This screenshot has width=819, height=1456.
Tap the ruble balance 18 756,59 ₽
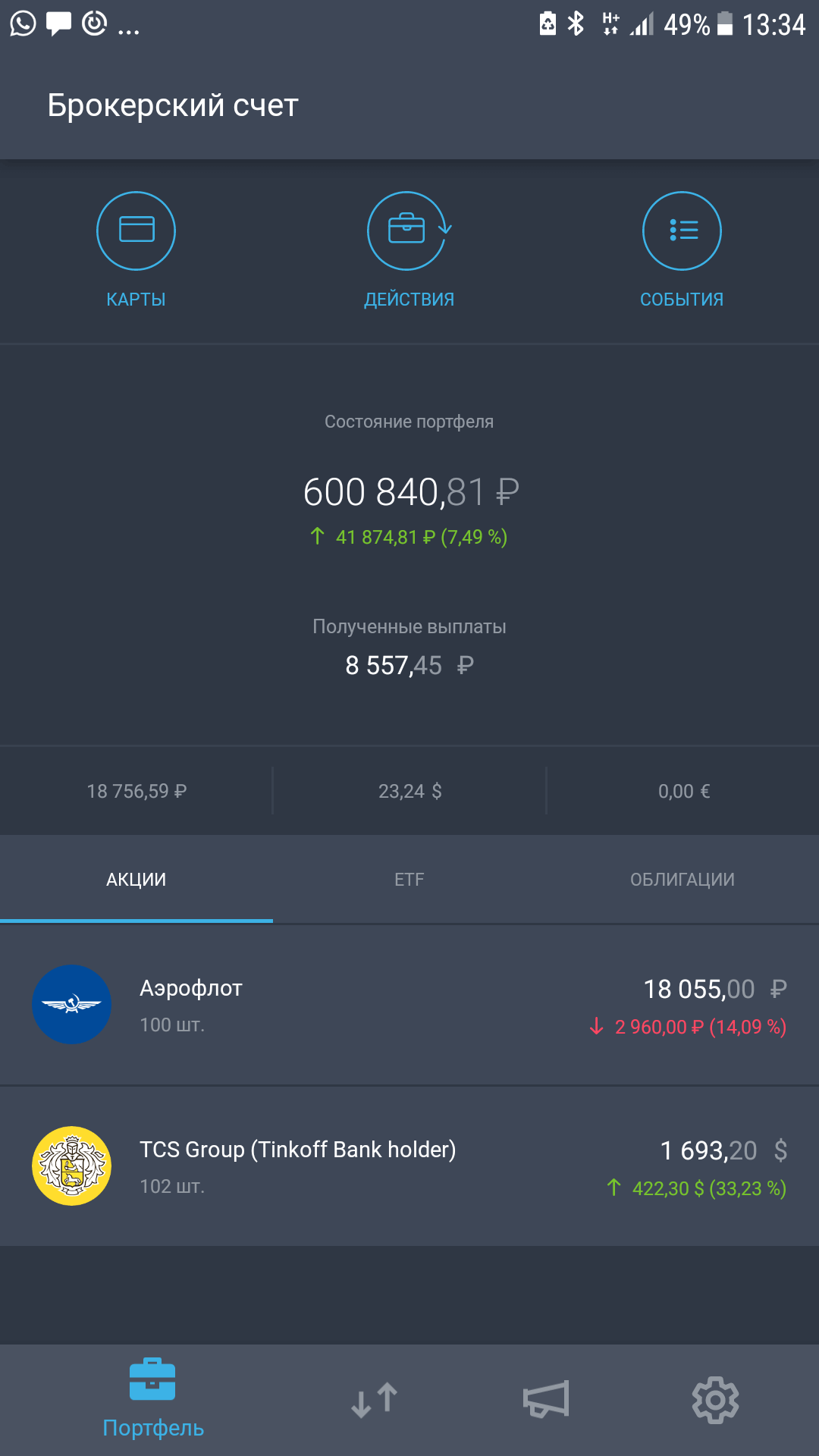[x=136, y=792]
